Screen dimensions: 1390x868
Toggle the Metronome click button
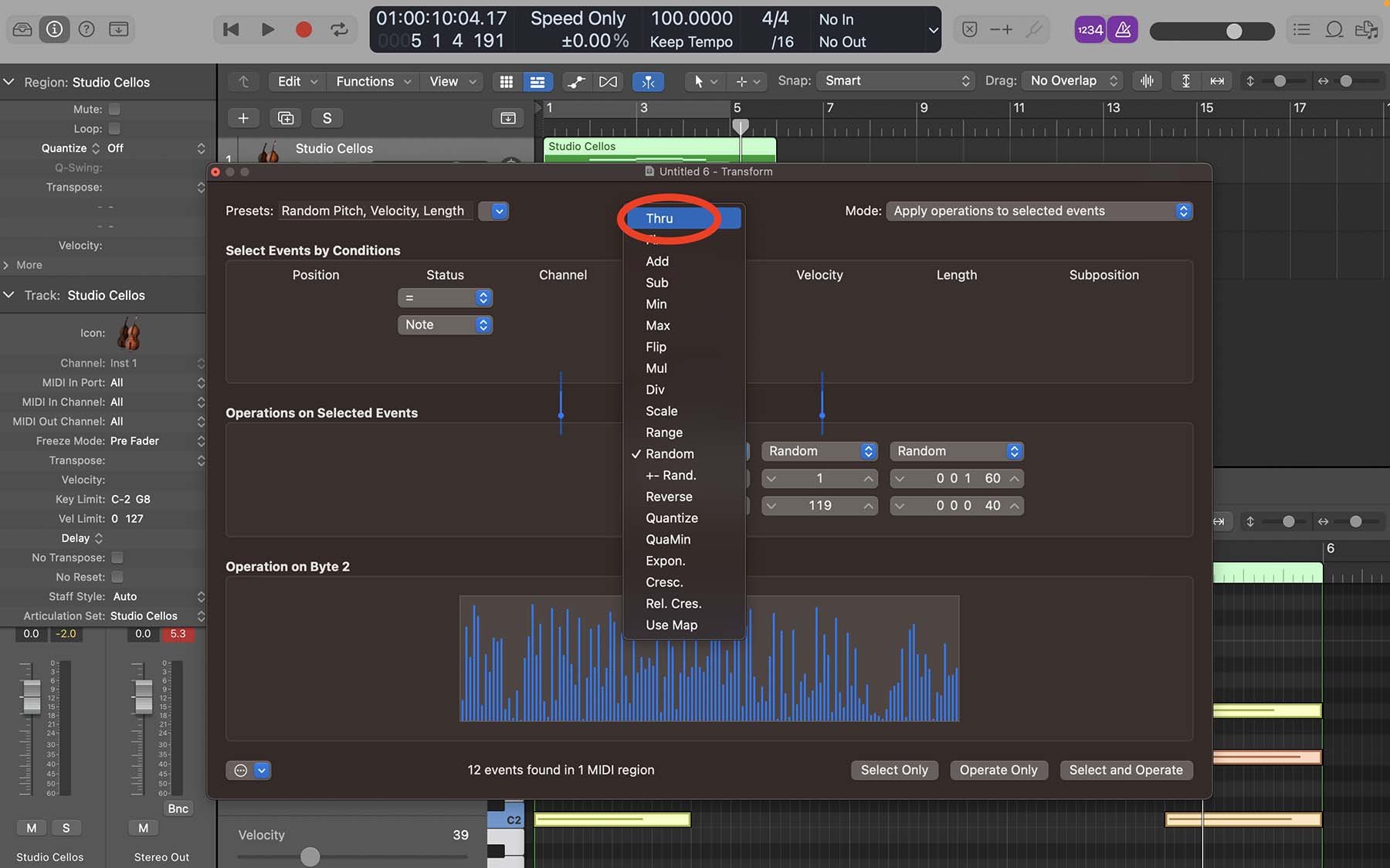pyautogui.click(x=1123, y=29)
